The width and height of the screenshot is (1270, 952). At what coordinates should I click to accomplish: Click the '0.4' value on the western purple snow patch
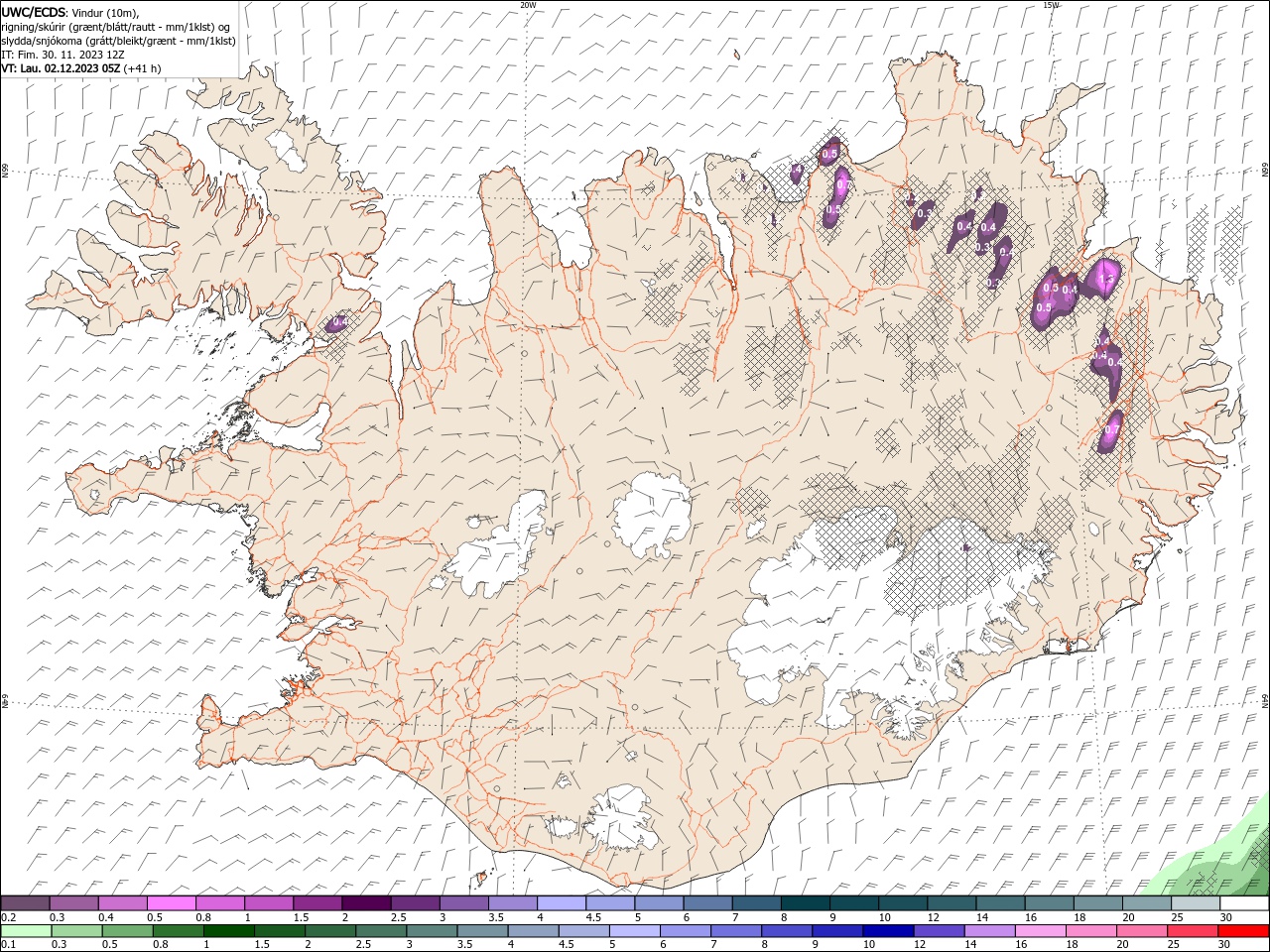pyautogui.click(x=339, y=321)
